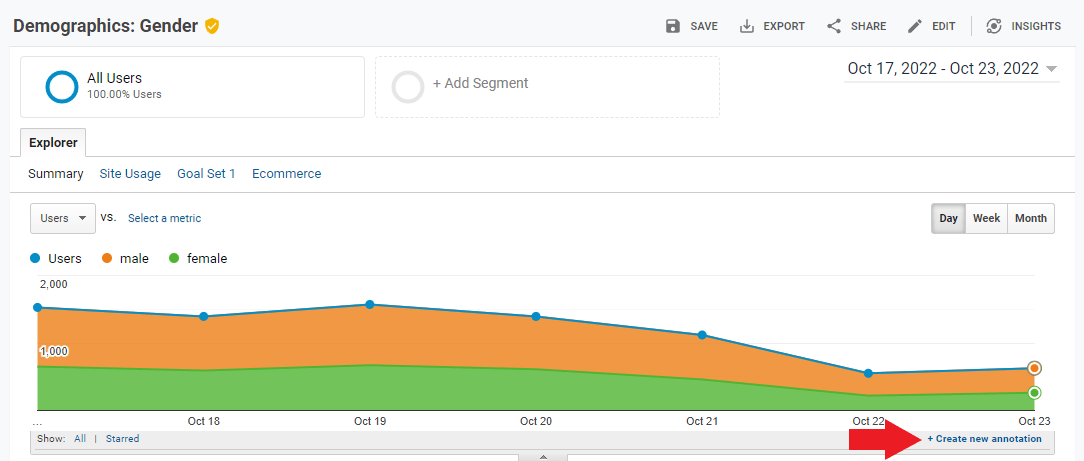This screenshot has width=1084, height=461.
Task: Click the Oct 22 axis label
Action: (x=868, y=421)
